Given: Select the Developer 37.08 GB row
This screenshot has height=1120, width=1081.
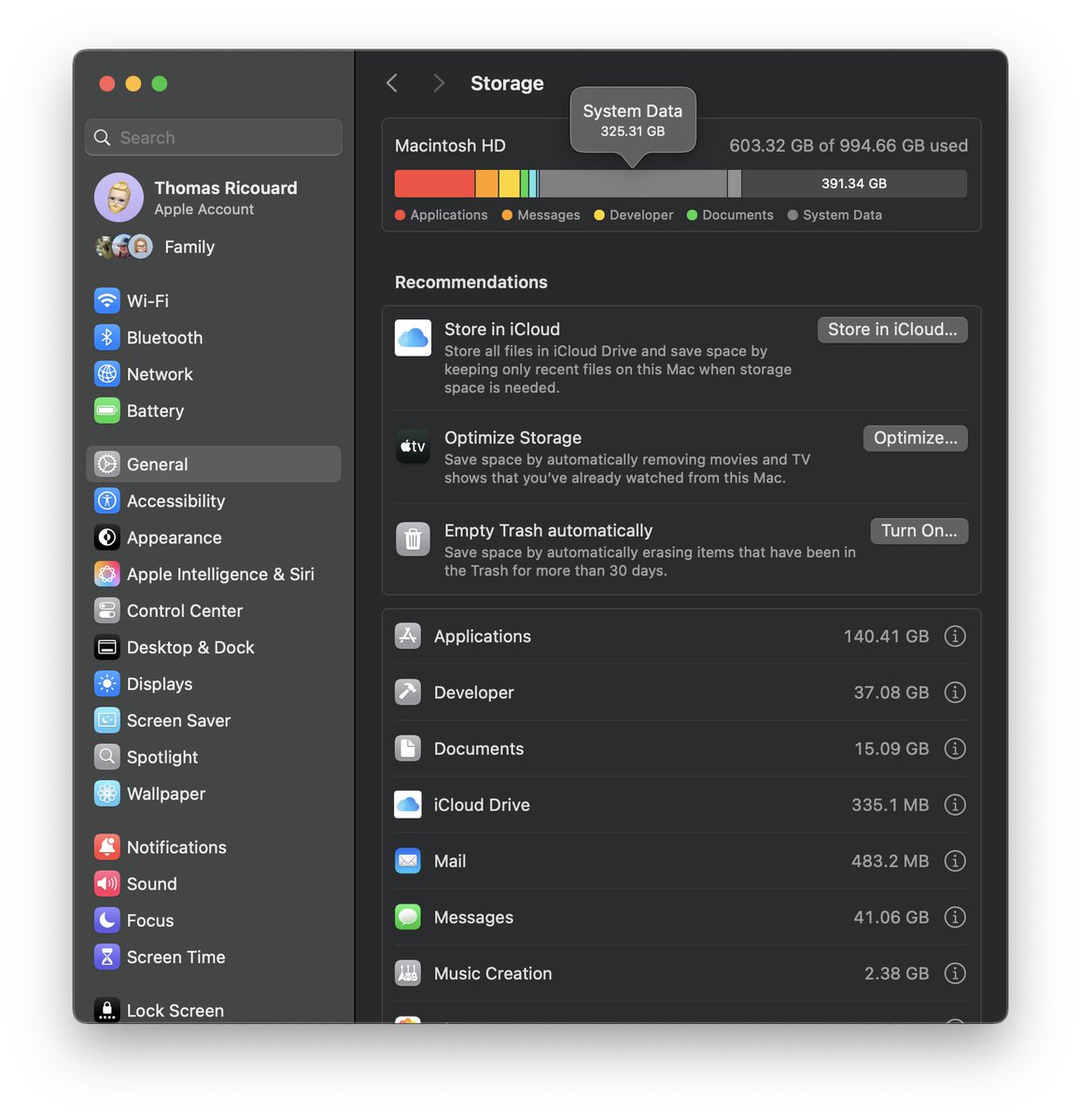Looking at the screenshot, I should [x=681, y=693].
